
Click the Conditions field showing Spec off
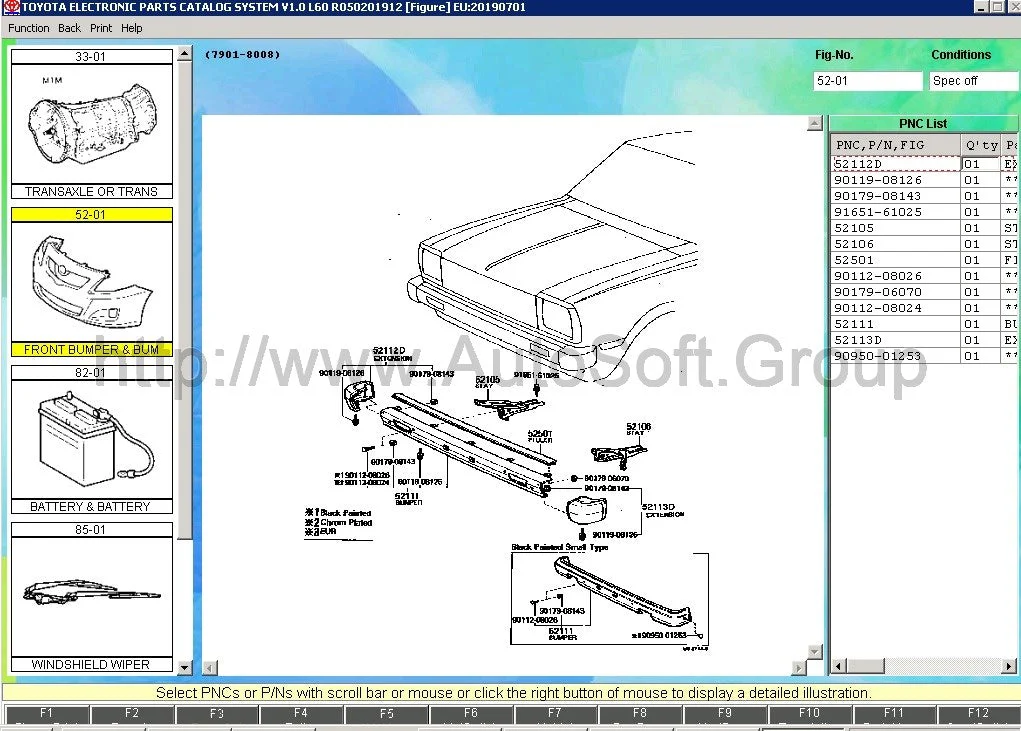tap(972, 80)
